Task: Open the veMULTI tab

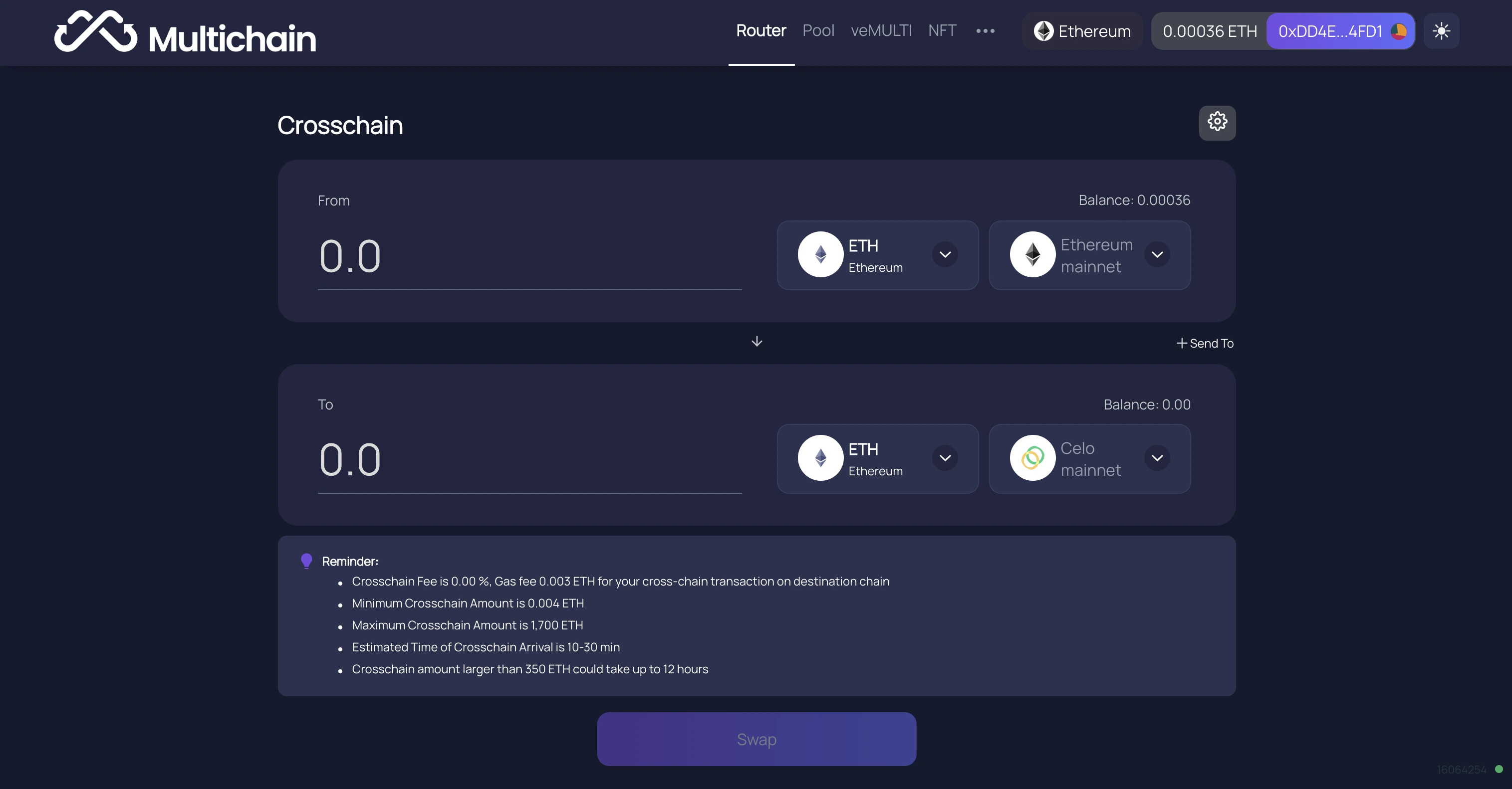Action: [x=881, y=30]
